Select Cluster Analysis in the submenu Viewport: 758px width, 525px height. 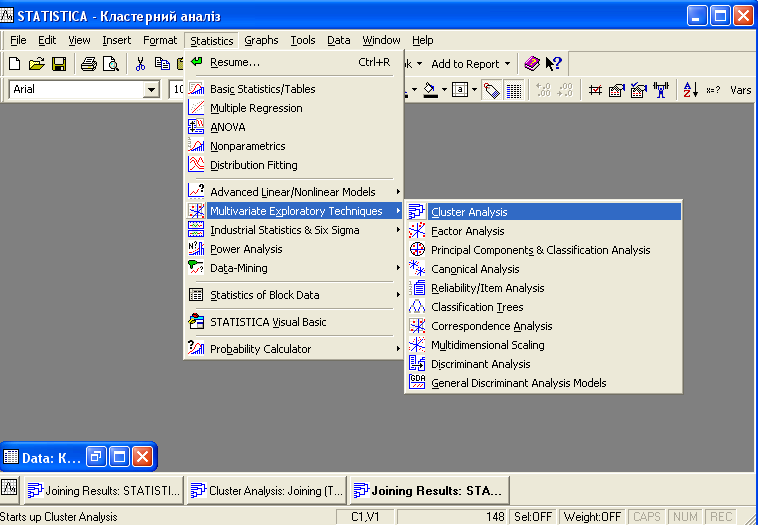click(543, 212)
